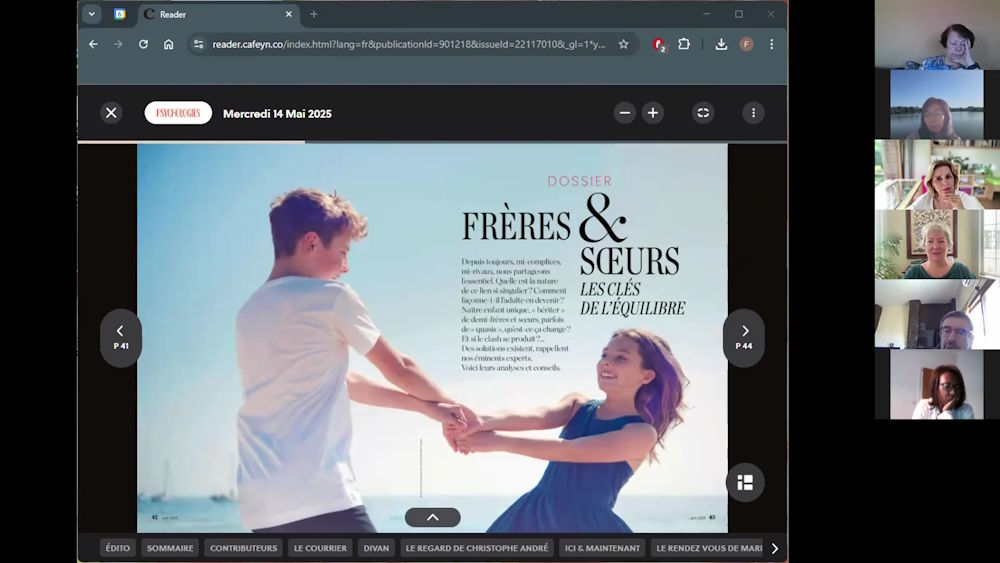The width and height of the screenshot is (1000, 563).
Task: Jump to the SOMMAIRE section
Action: [170, 548]
